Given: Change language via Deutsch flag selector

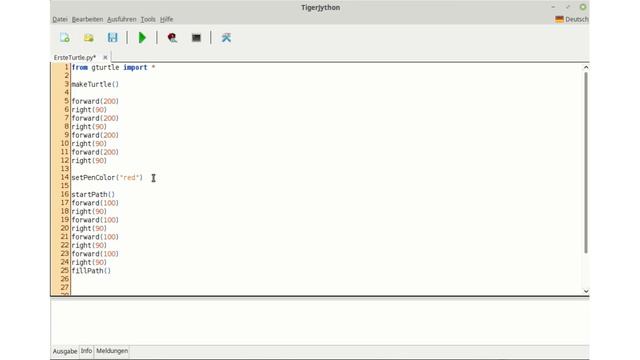Looking at the screenshot, I should [x=571, y=19].
